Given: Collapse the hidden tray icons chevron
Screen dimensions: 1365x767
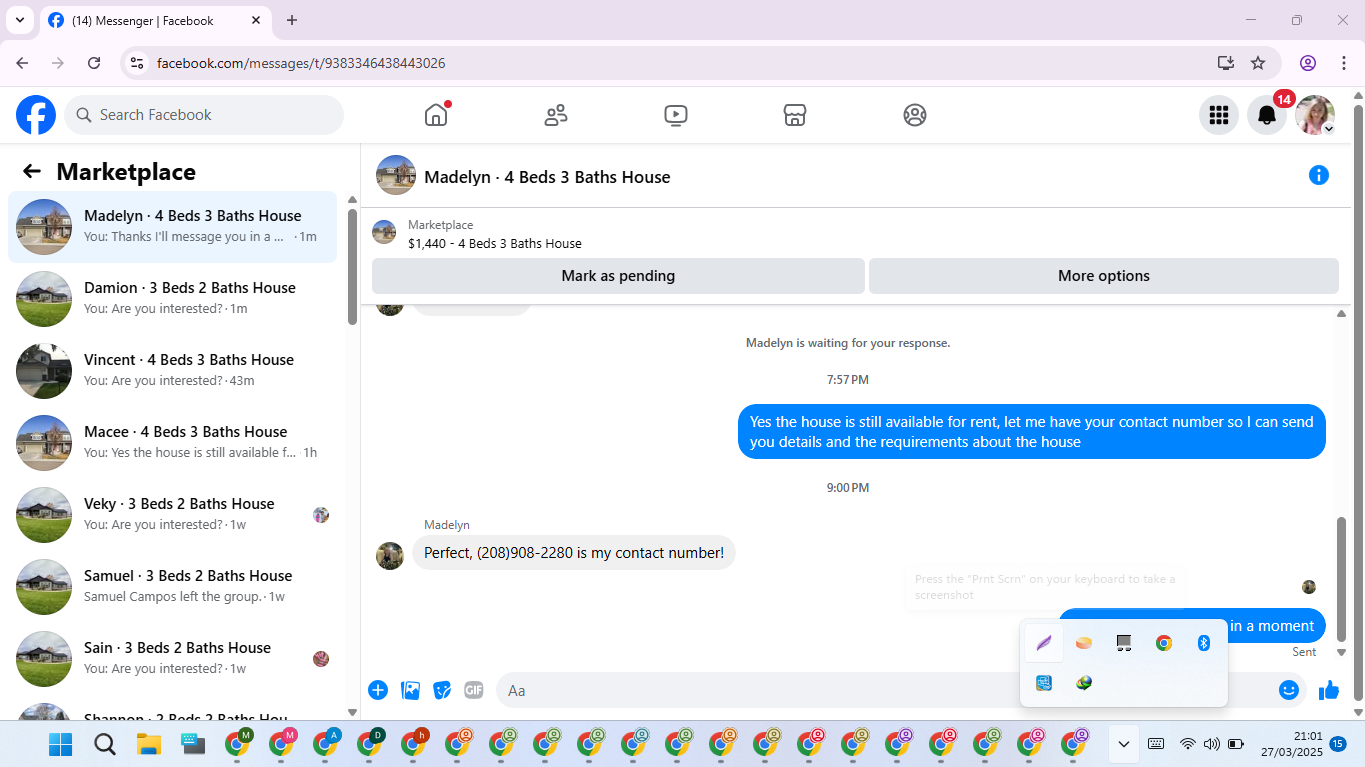Looking at the screenshot, I should pyautogui.click(x=1124, y=744).
